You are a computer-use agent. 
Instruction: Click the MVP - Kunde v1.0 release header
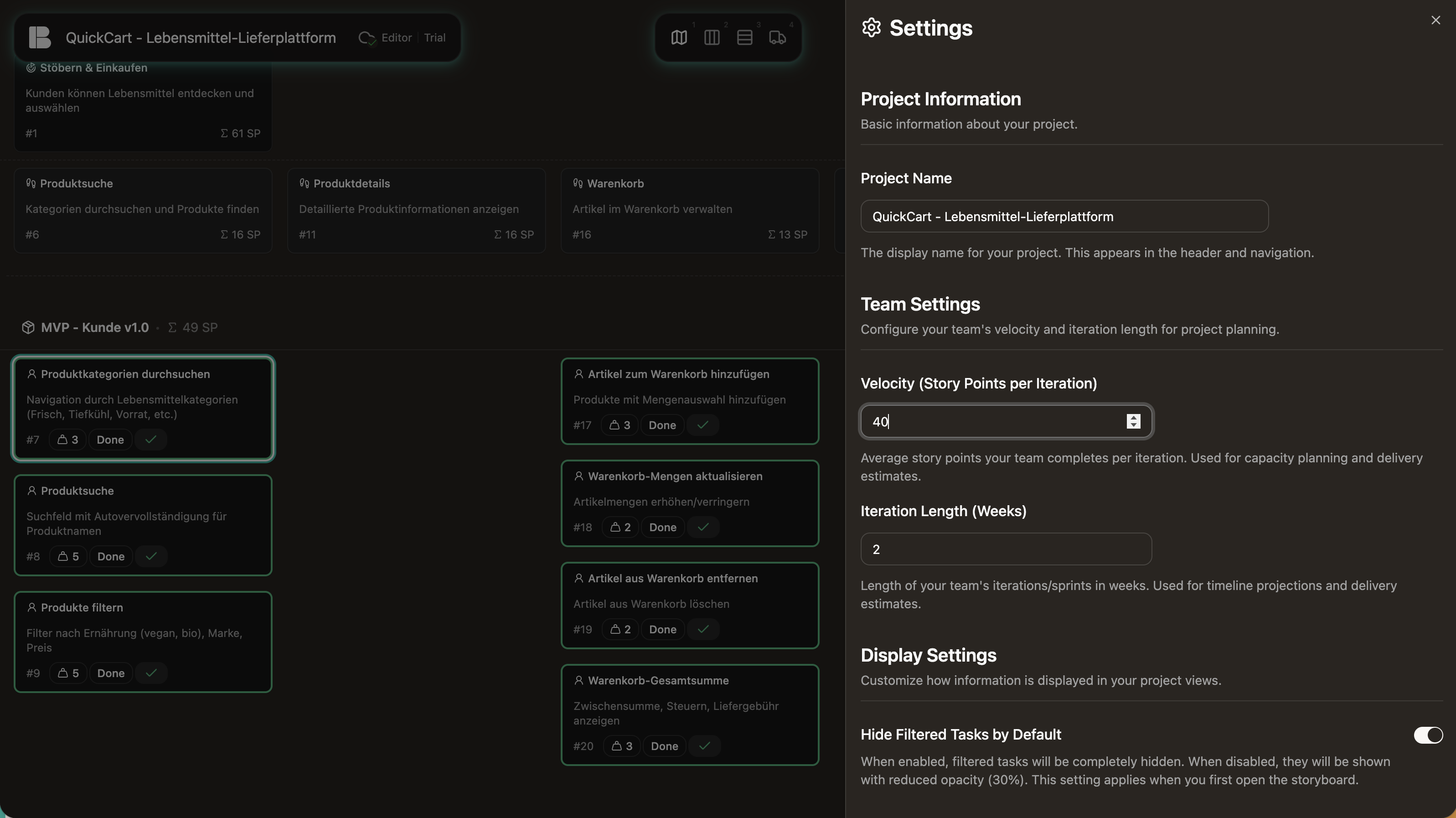[94, 328]
